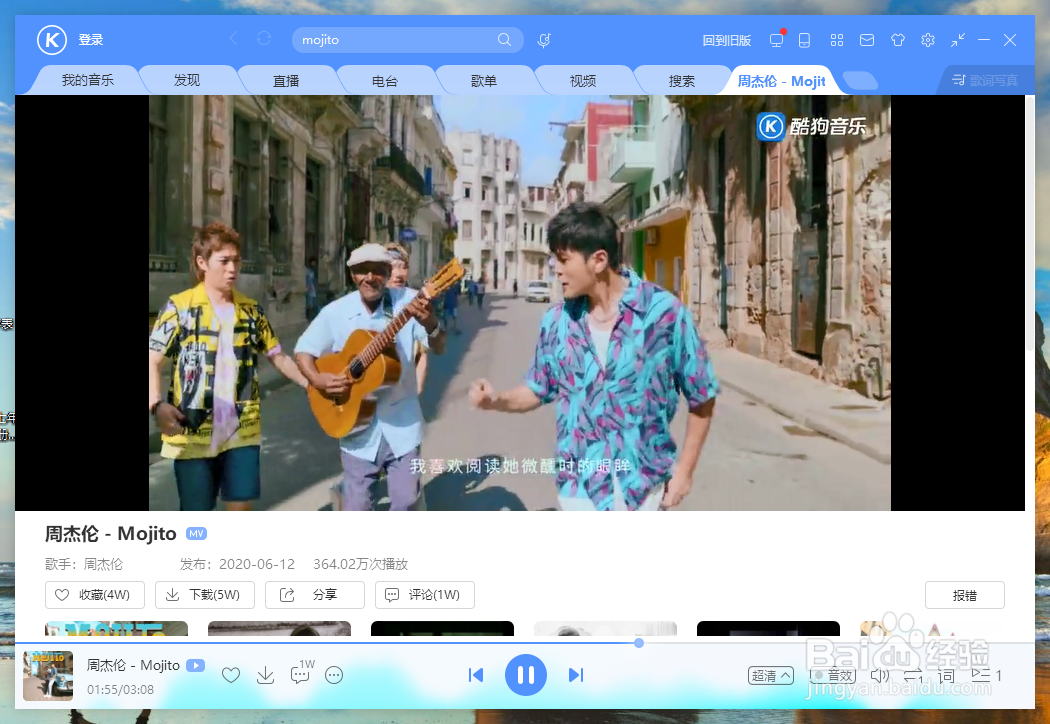Like the song with the heart icon in player bar
This screenshot has height=724, width=1050.
pyautogui.click(x=231, y=675)
